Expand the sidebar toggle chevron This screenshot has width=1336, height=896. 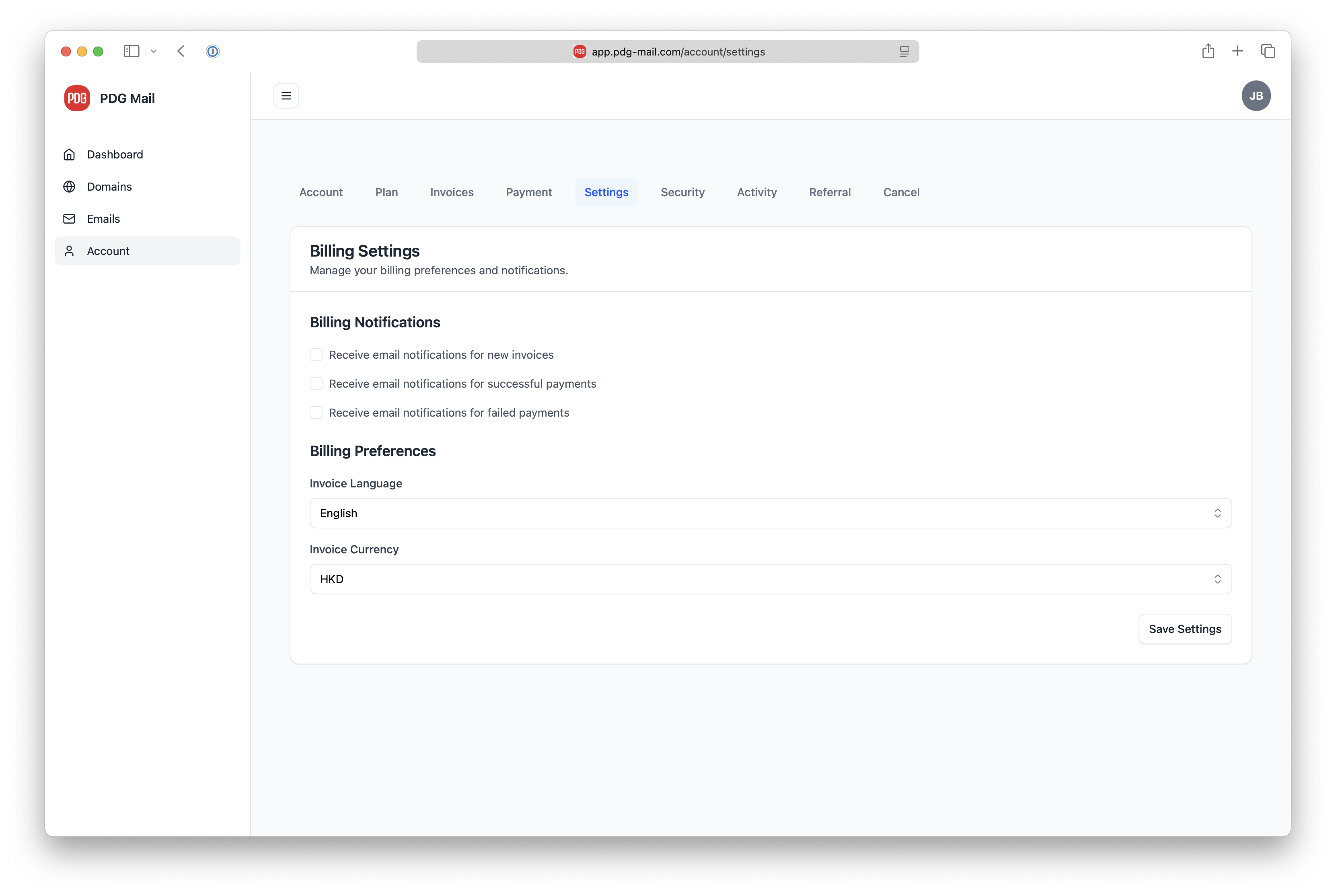(153, 51)
